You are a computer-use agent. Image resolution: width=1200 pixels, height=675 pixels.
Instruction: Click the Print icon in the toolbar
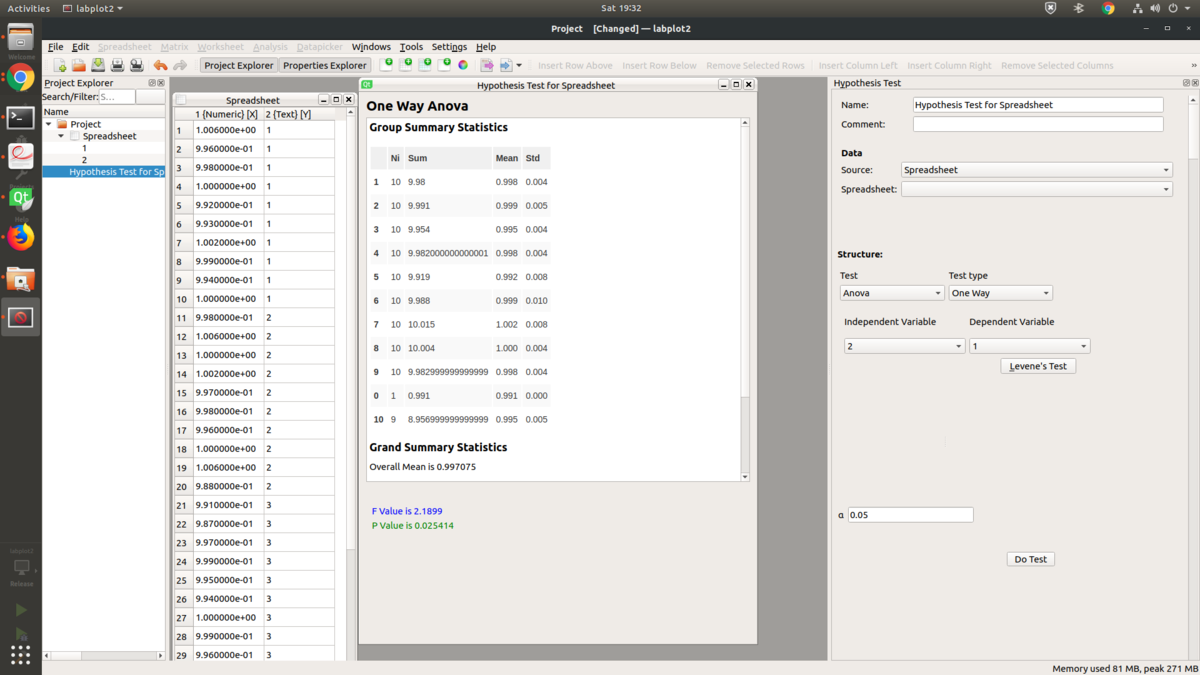coord(117,66)
